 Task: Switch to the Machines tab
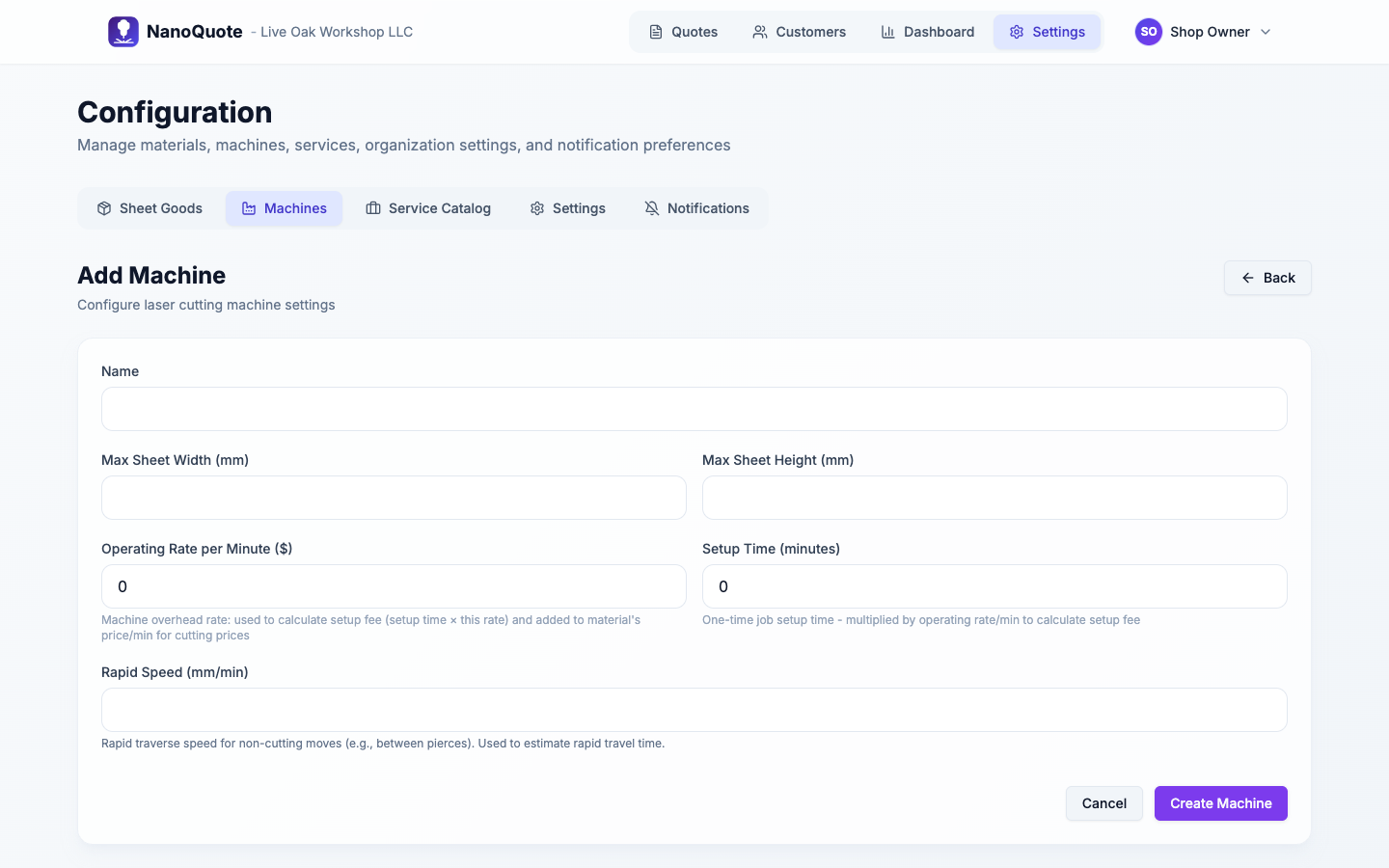(284, 208)
